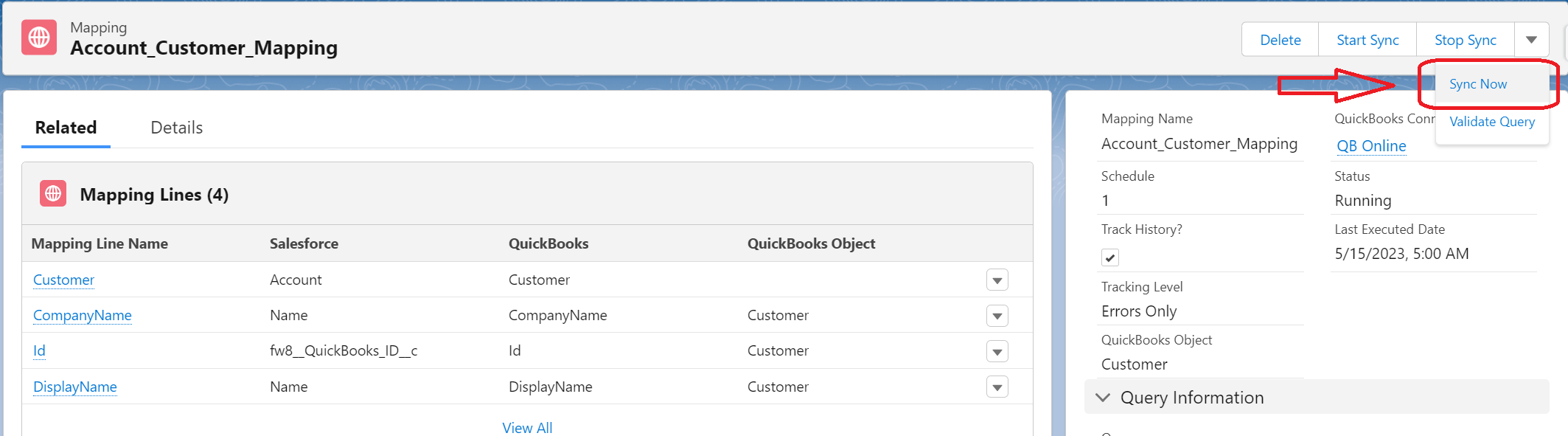Choose Sync Now from the menu

pyautogui.click(x=1477, y=84)
